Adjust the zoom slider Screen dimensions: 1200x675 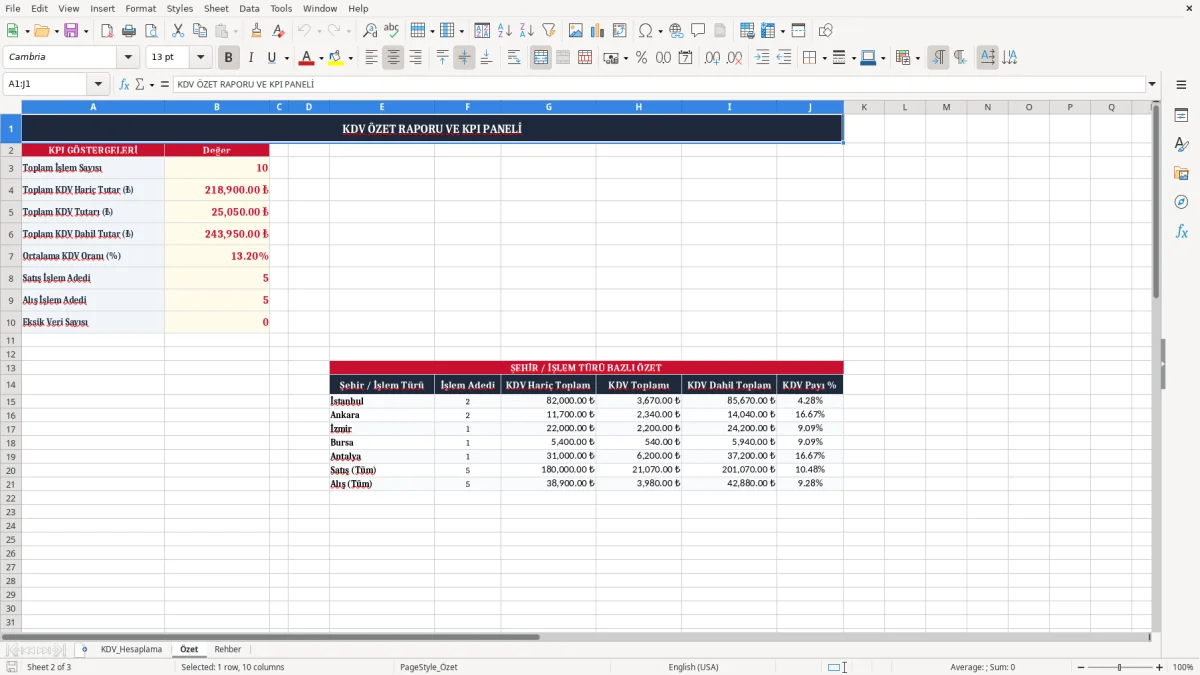coord(1119,667)
